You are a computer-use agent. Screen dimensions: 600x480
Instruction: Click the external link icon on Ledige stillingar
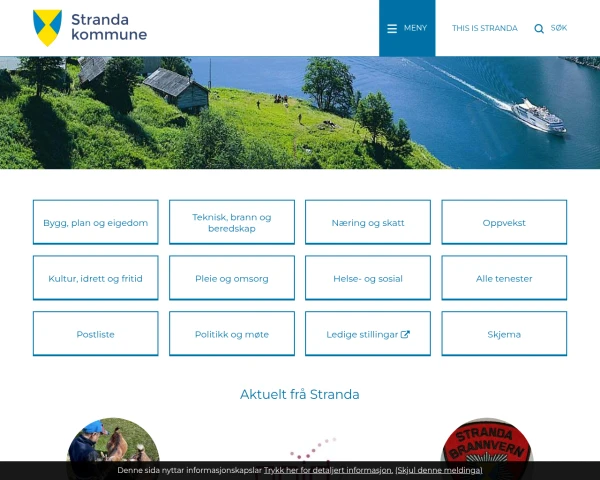(x=405, y=334)
